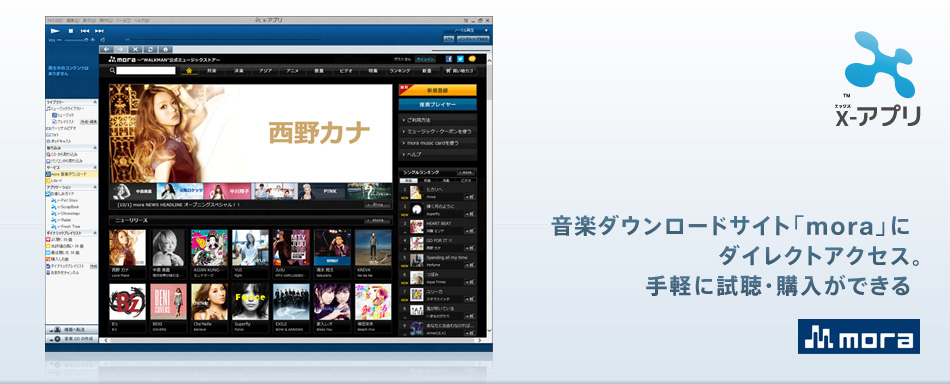Select mora 音楽ダウンロード service
This screenshot has height=384, width=950.
[71, 174]
